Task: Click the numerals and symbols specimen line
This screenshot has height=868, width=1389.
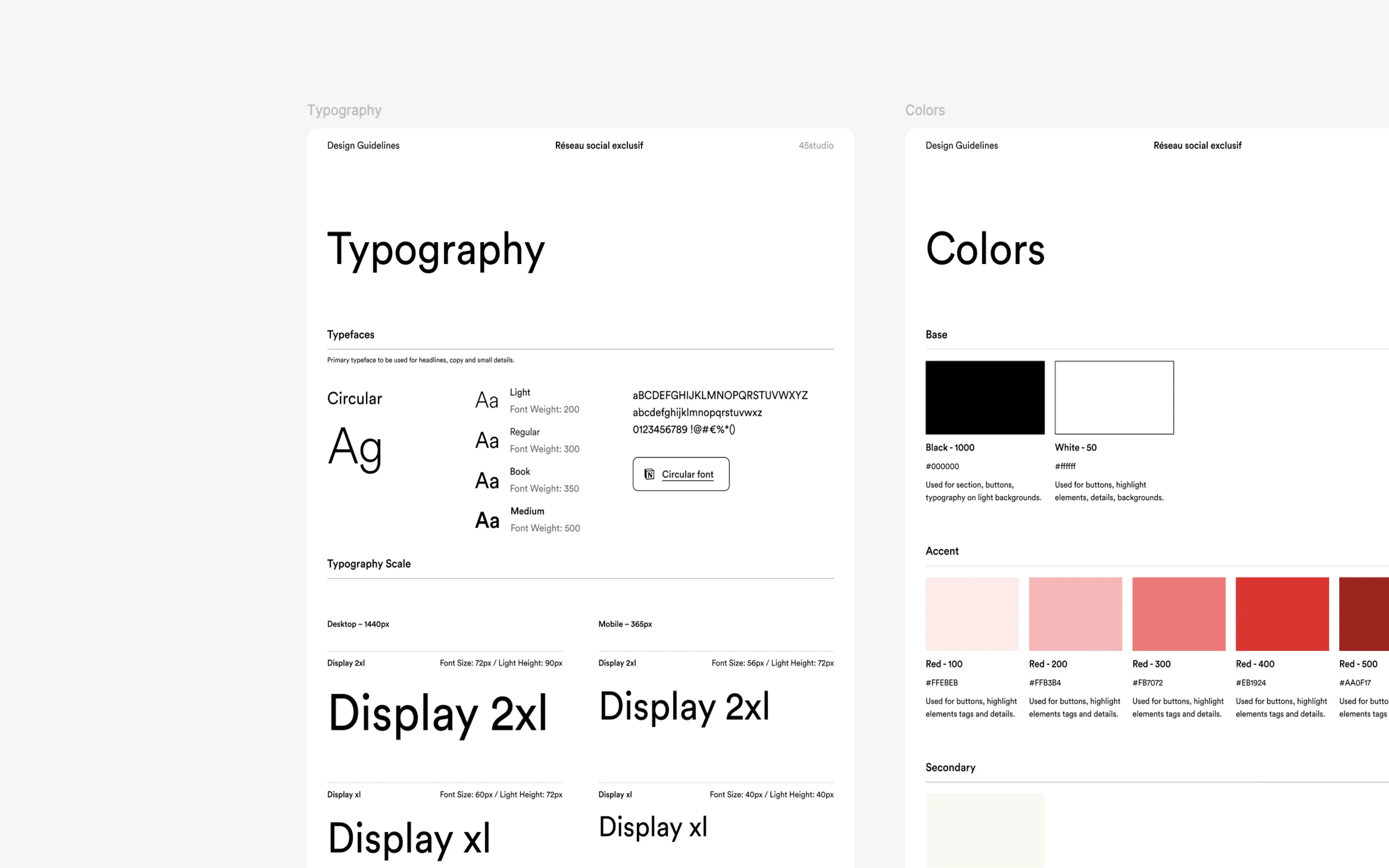Action: pyautogui.click(x=684, y=429)
